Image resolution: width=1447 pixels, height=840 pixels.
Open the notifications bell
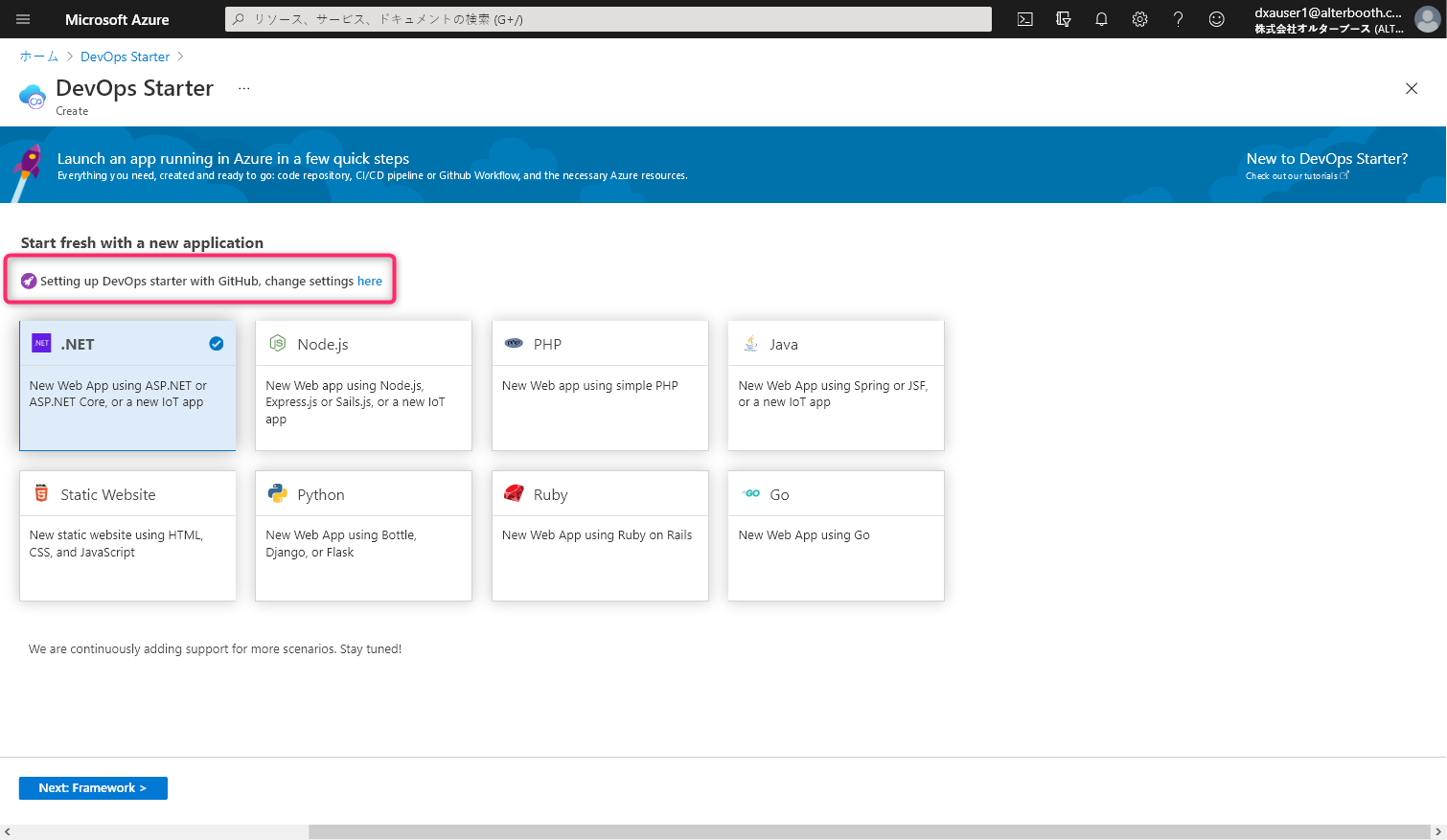click(1101, 19)
